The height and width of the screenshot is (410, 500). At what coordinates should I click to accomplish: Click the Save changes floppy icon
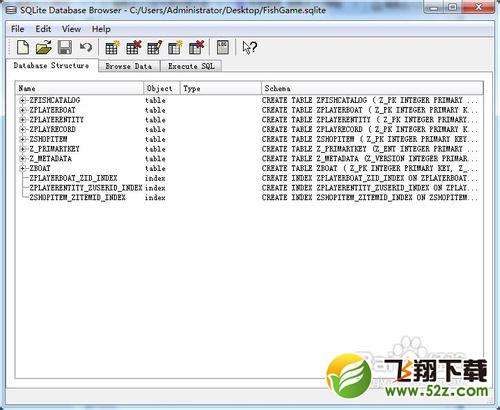(x=65, y=47)
